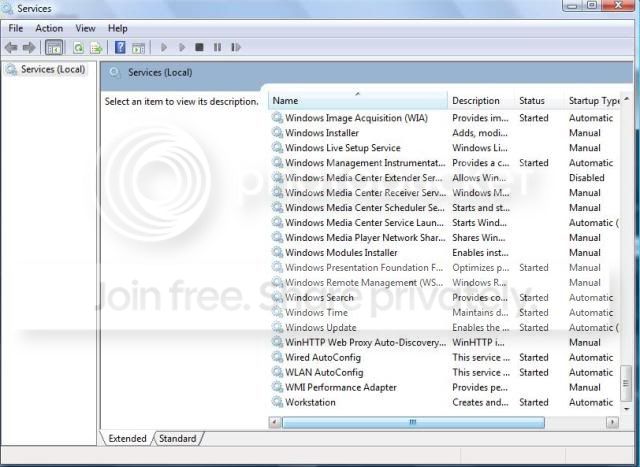Screen dimensions: 640x467
Task: Click the Back arrow toolbar icon
Action: coord(11,48)
